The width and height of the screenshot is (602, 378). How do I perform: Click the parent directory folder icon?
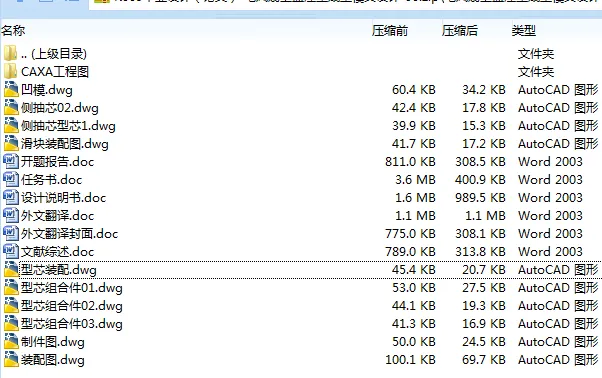10,53
